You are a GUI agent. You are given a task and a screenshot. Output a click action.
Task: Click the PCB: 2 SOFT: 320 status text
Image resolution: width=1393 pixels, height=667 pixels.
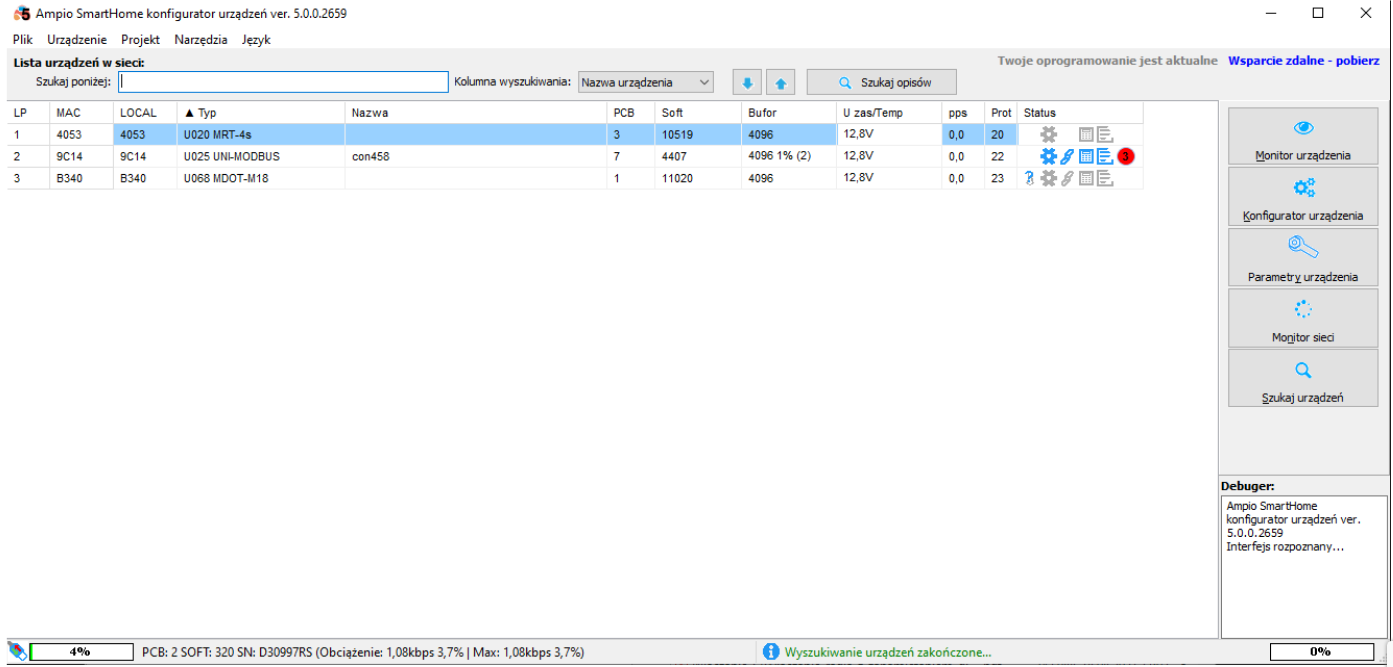tap(363, 652)
